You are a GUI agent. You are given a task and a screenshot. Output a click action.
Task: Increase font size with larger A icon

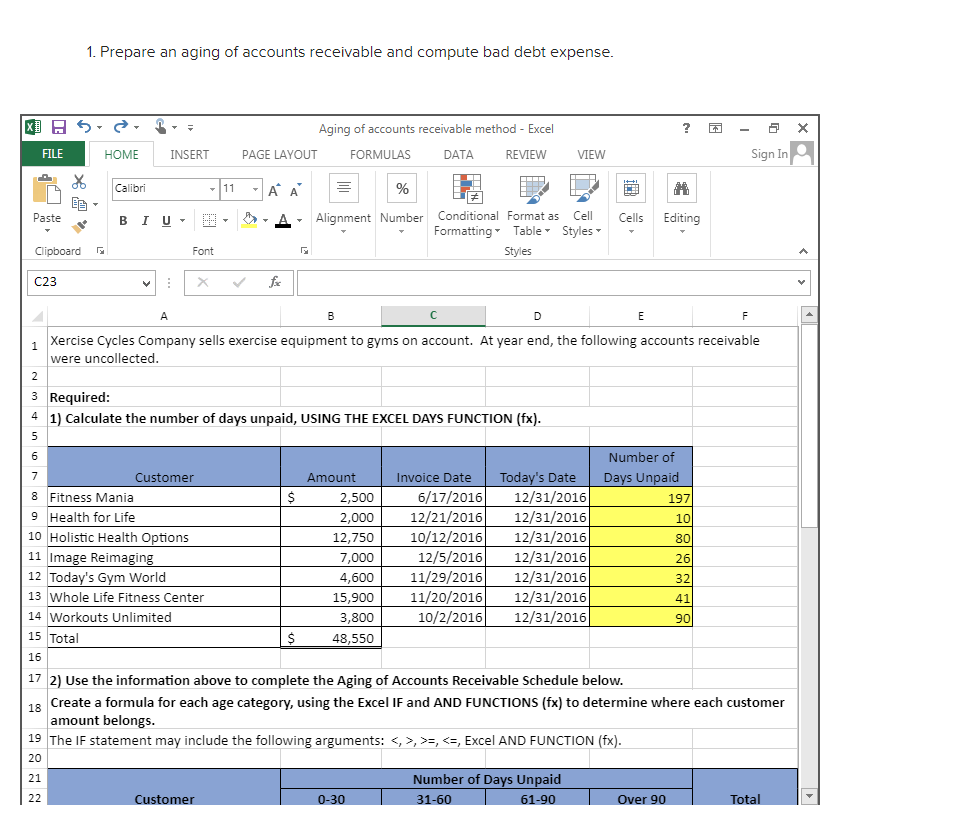click(274, 190)
